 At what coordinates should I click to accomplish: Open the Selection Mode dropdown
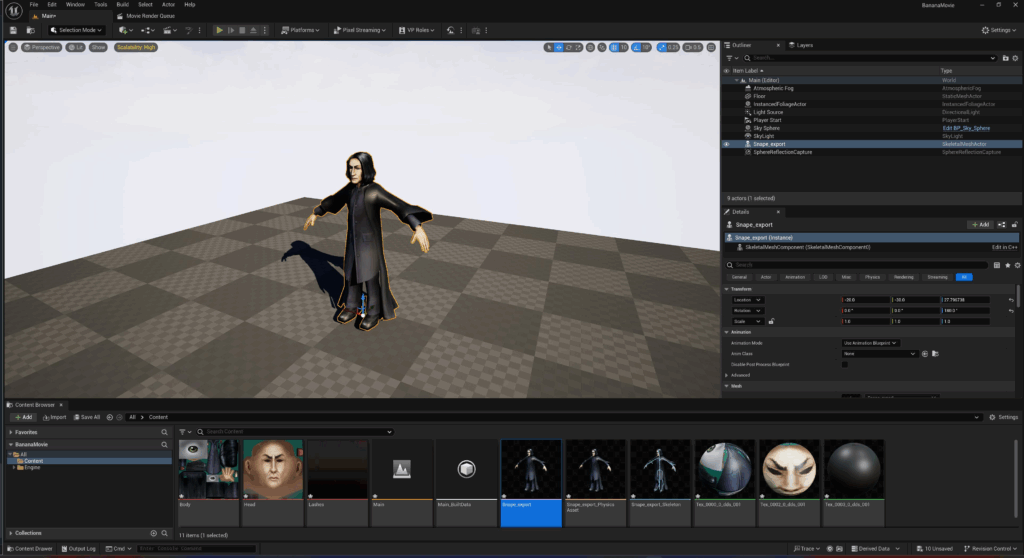pos(77,30)
